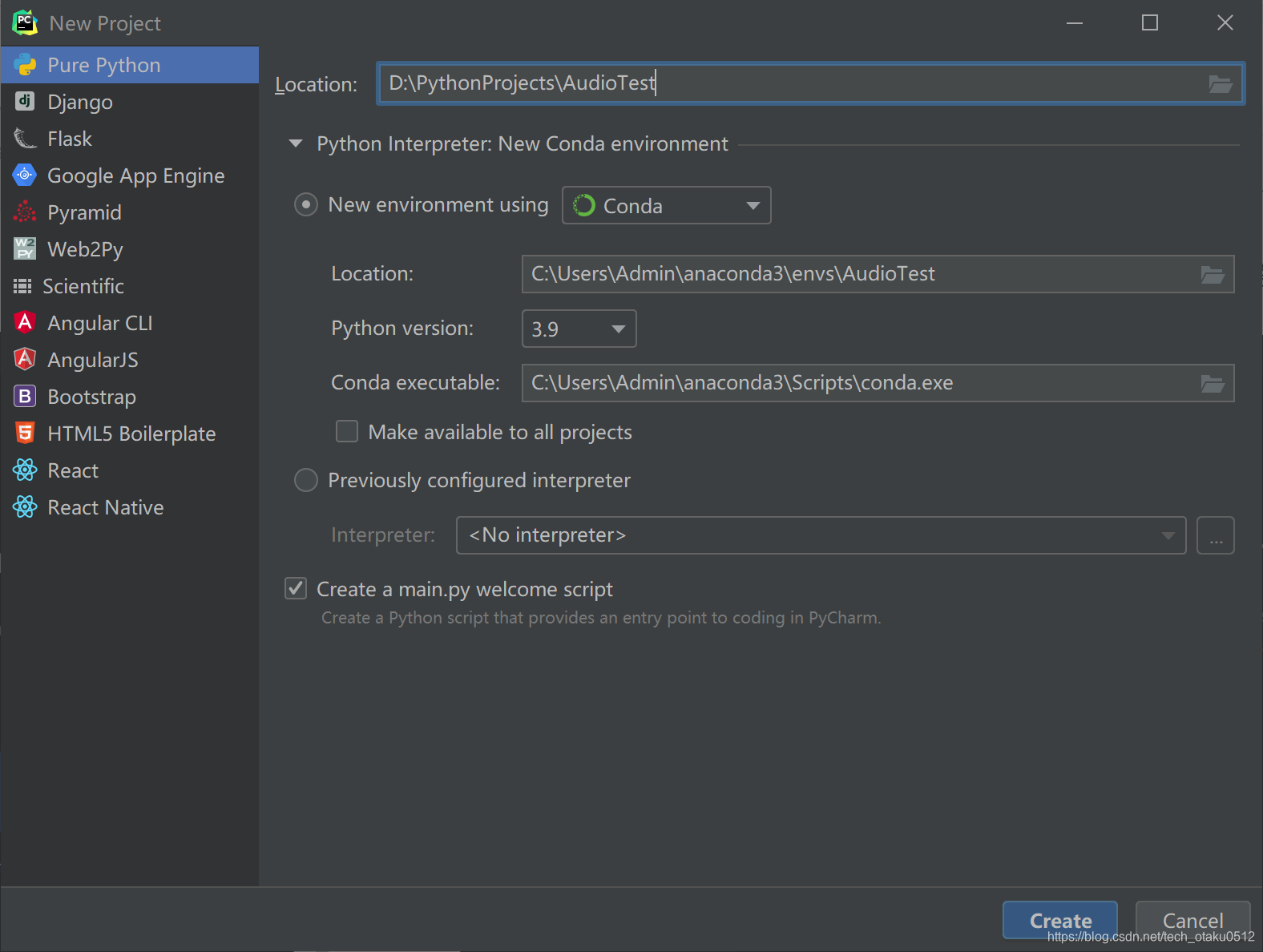Viewport: 1263px width, 952px height.
Task: Browse for Conda executable folder icon
Action: (x=1213, y=384)
